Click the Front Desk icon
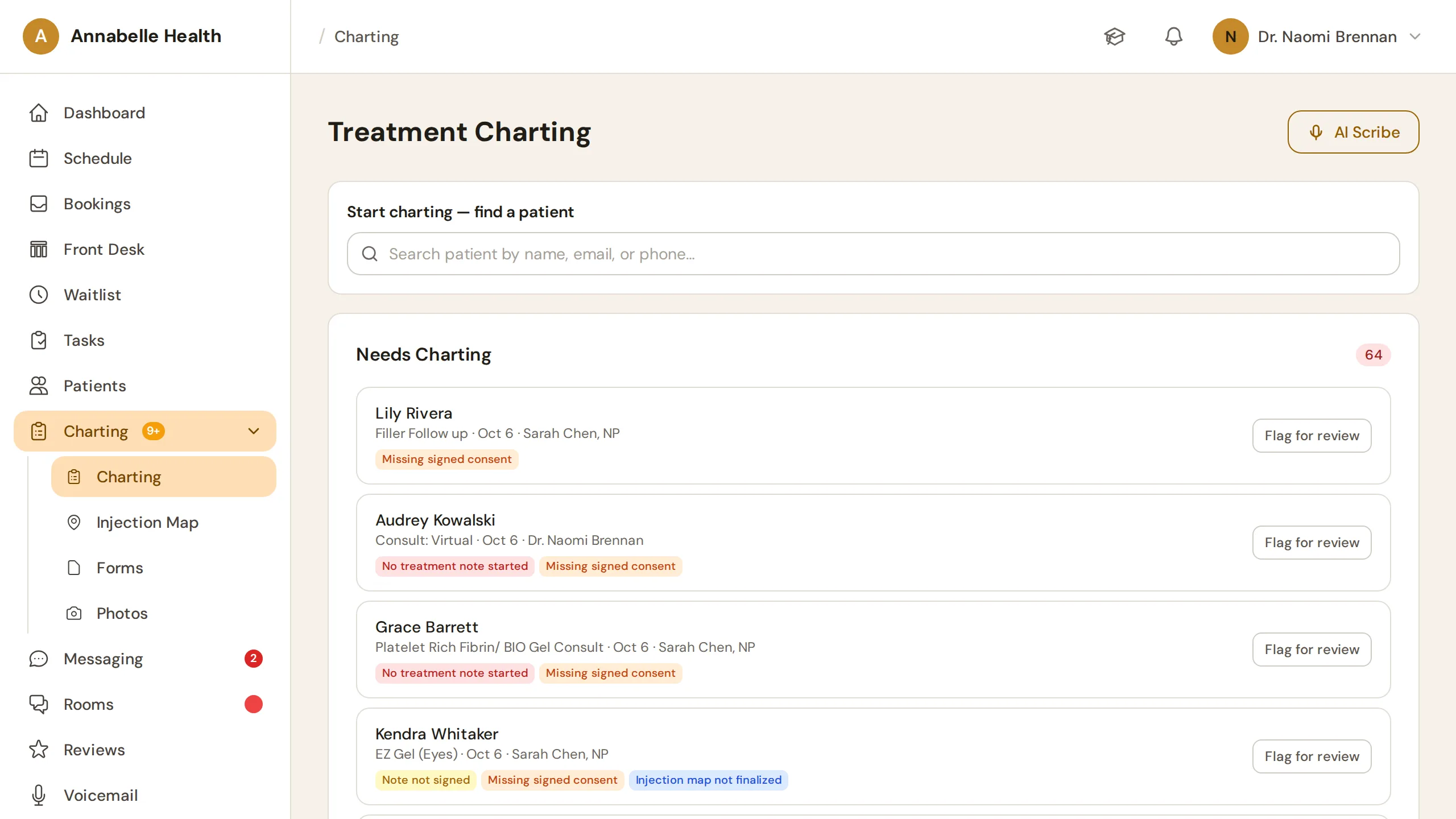The height and width of the screenshot is (819, 1456). (39, 249)
